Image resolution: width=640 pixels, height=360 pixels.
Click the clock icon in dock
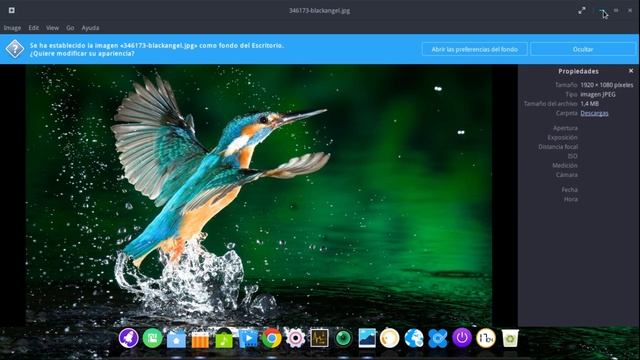pyautogui.click(x=486, y=338)
